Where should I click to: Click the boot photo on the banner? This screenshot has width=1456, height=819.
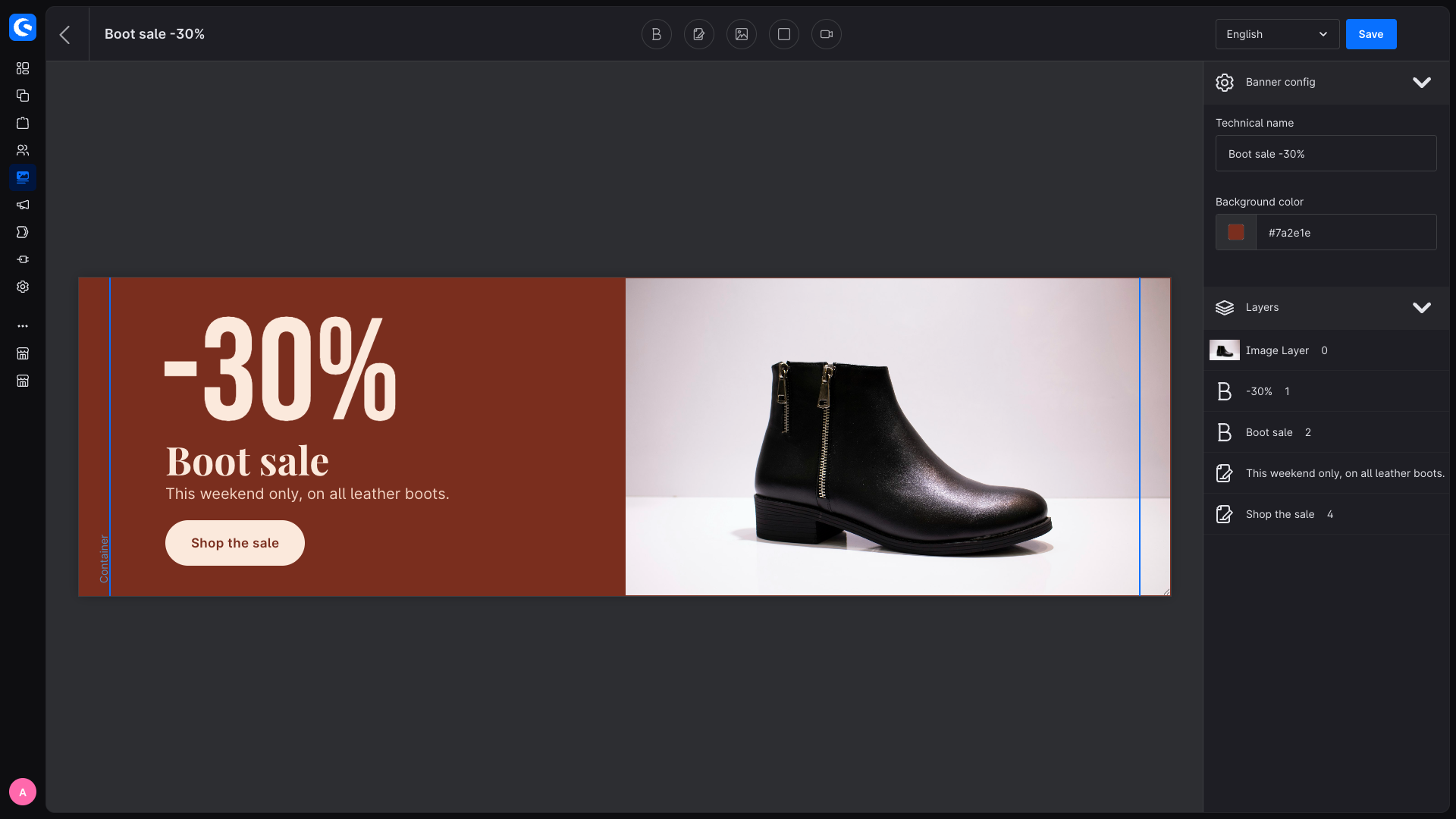(x=898, y=437)
